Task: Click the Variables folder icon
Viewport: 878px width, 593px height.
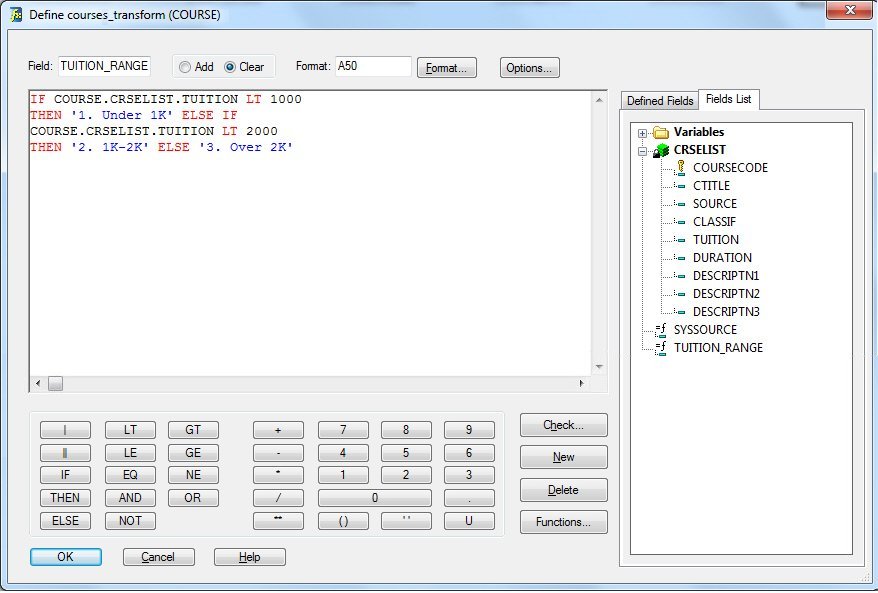Action: click(x=661, y=132)
